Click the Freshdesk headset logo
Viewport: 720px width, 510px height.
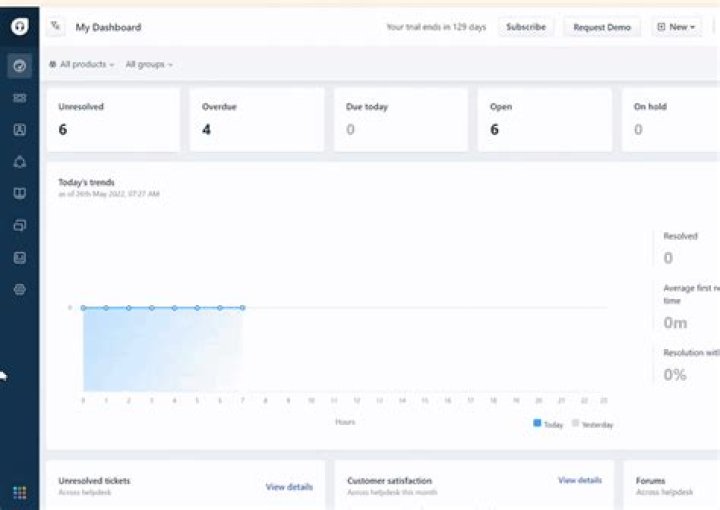click(x=19, y=26)
